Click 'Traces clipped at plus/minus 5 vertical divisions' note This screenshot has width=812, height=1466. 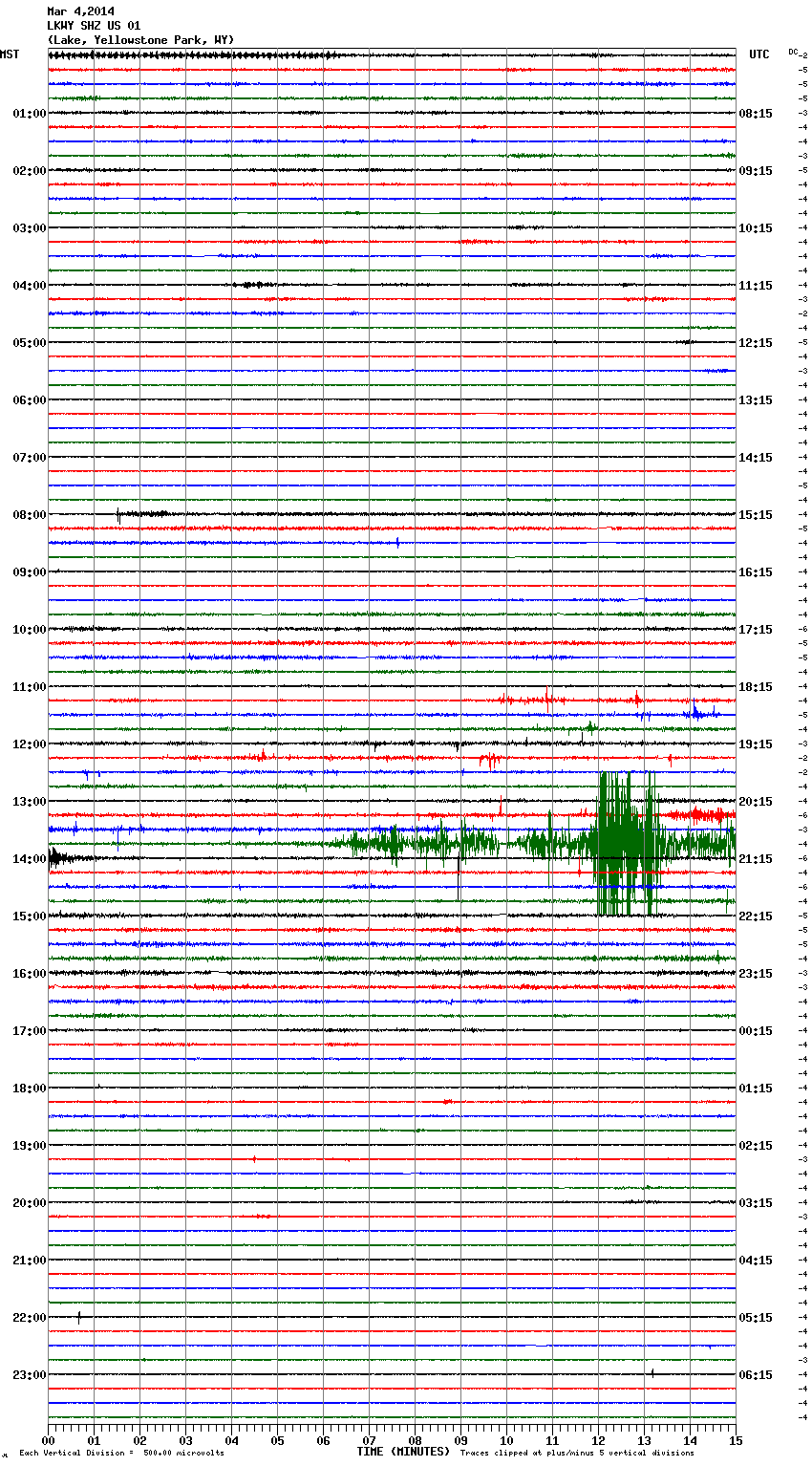(577, 1454)
